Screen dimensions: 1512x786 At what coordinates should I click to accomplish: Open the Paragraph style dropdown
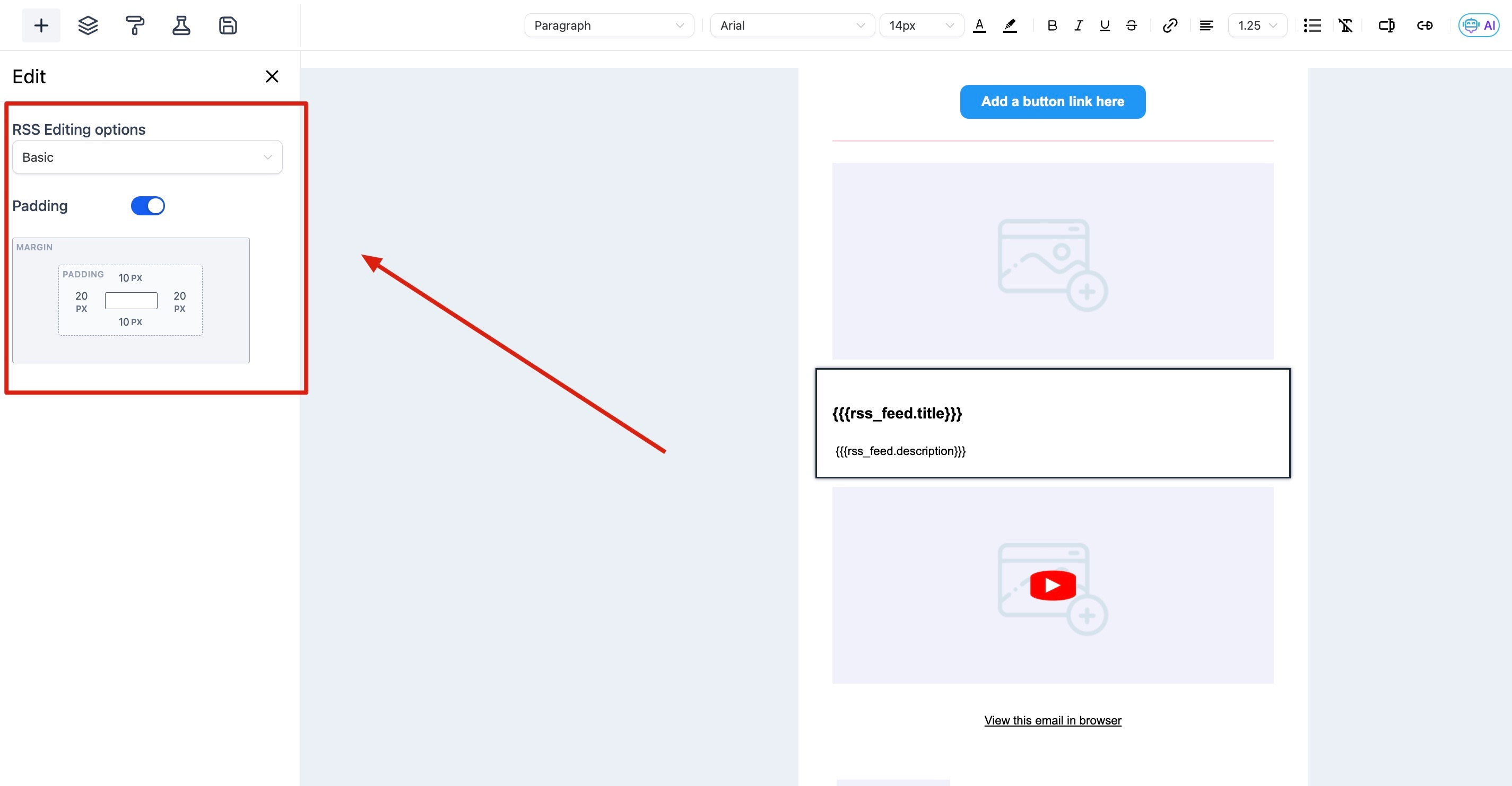(609, 25)
